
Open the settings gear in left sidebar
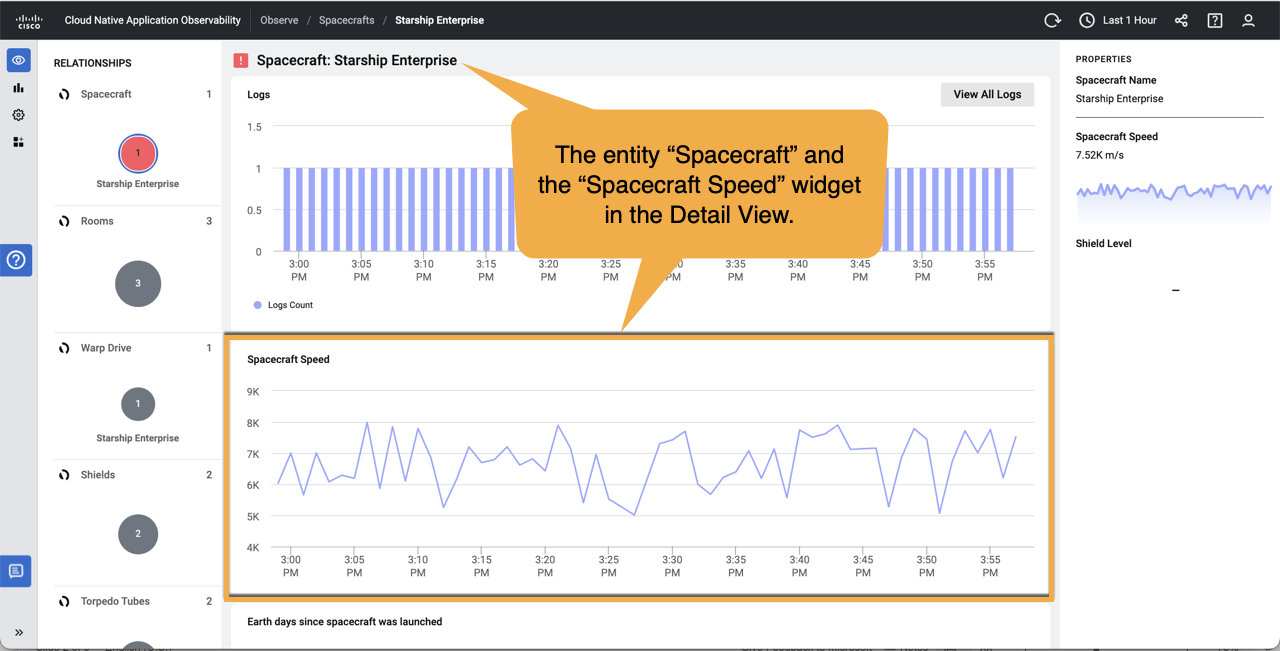coord(18,115)
